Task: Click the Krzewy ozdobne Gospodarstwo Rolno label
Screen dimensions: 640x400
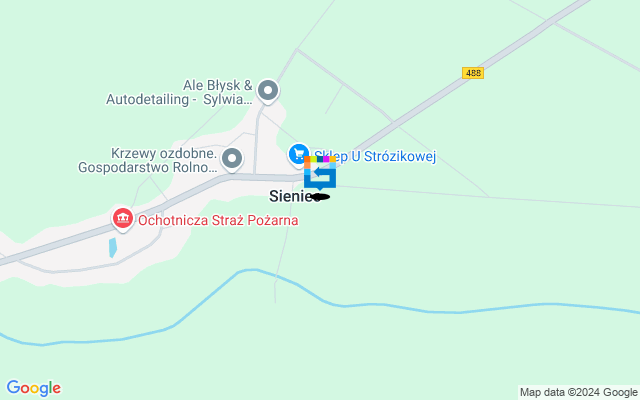Action: point(147,160)
